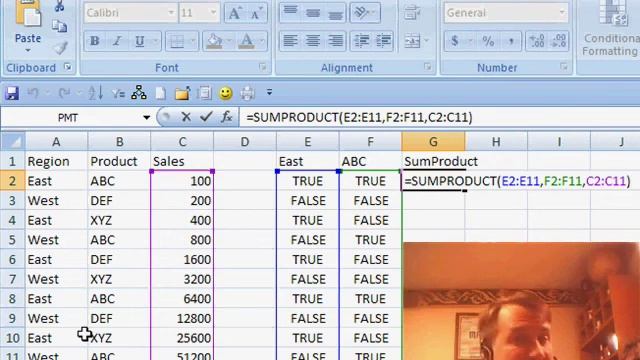Set Middle Align vertical alignment
This screenshot has height=360, width=640.
(313, 12)
